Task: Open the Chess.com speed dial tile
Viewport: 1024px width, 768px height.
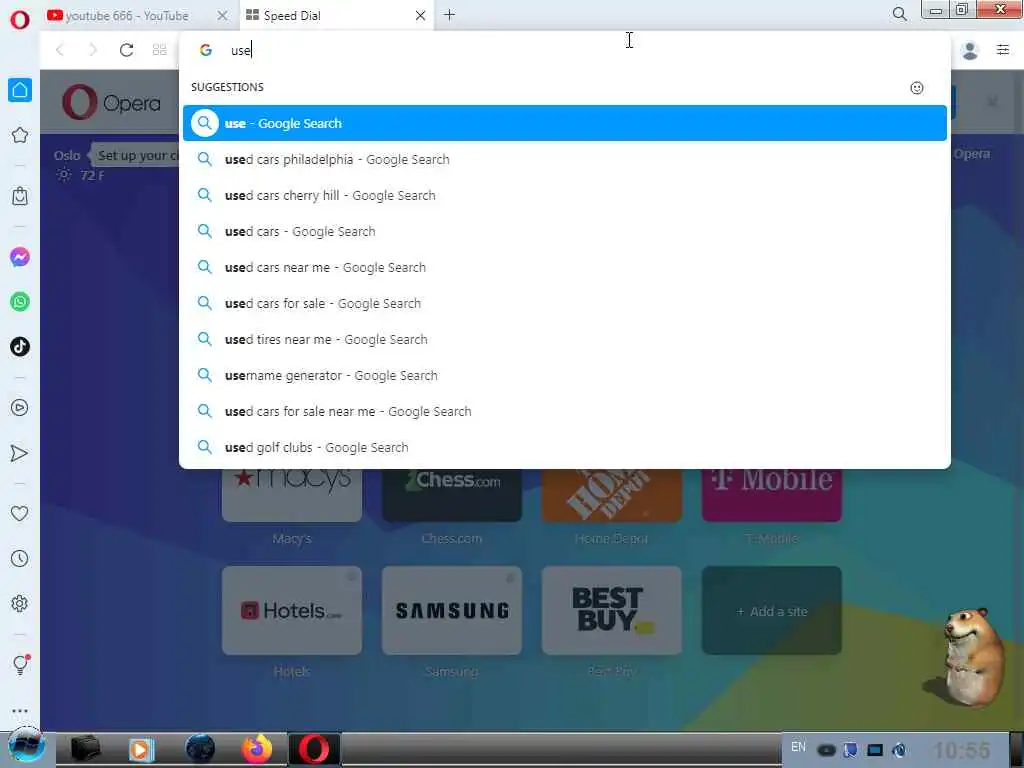Action: [x=452, y=495]
